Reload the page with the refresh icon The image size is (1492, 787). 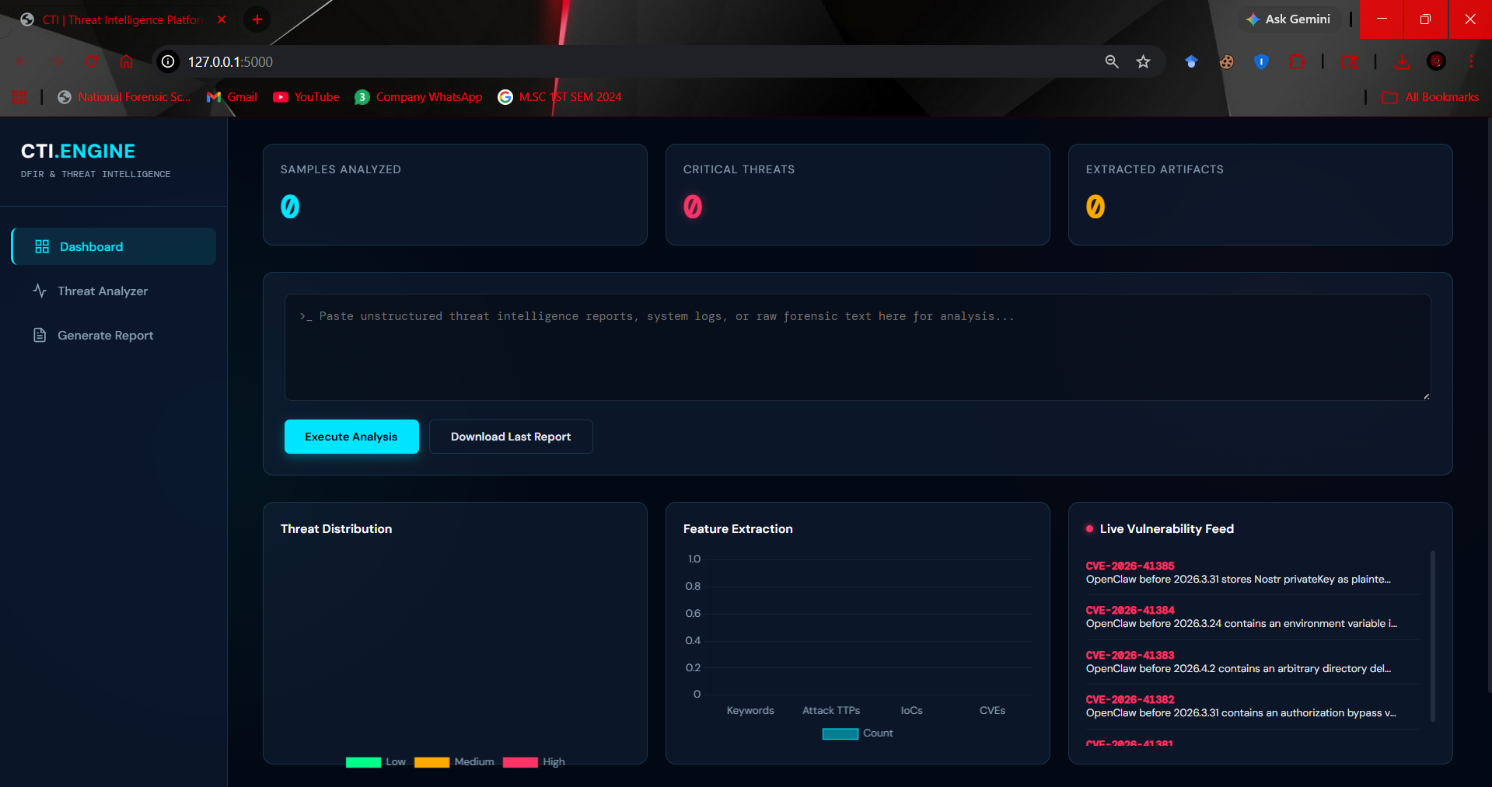[91, 62]
